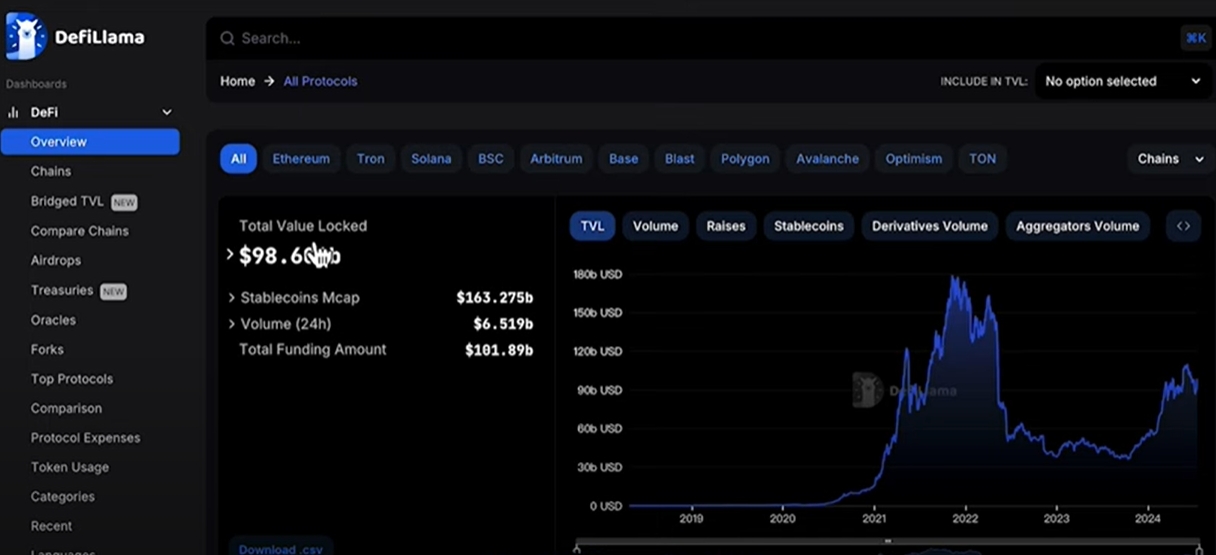1216x555 pixels.
Task: Click the DeFi bar-chart sidebar icon
Action: tap(14, 113)
